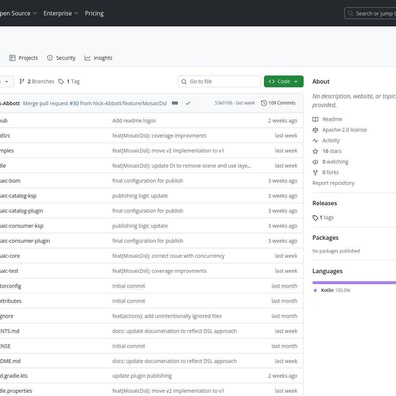Image resolution: width=396 pixels, height=396 pixels.
Task: Open commit 'update DI to remove scene'
Action: pos(182,166)
